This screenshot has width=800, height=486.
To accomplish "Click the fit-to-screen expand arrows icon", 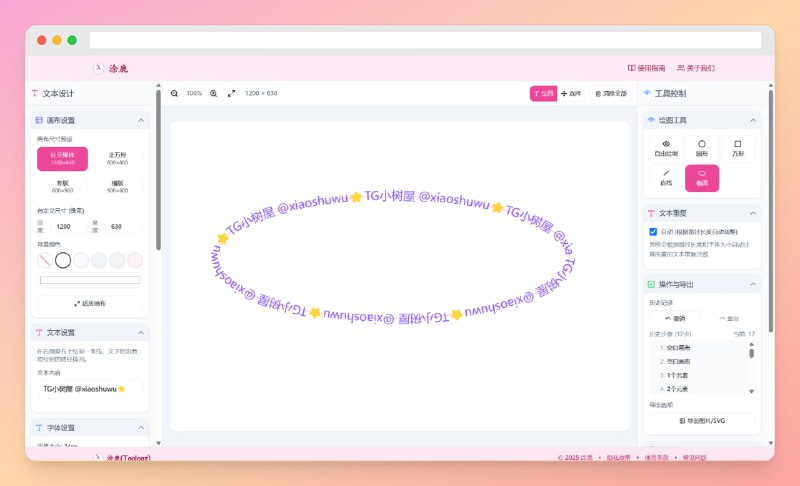I will [x=232, y=93].
